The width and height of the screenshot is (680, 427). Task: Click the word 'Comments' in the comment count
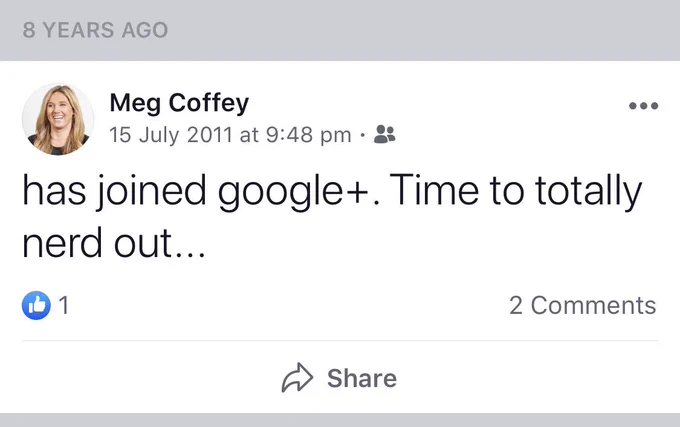594,305
